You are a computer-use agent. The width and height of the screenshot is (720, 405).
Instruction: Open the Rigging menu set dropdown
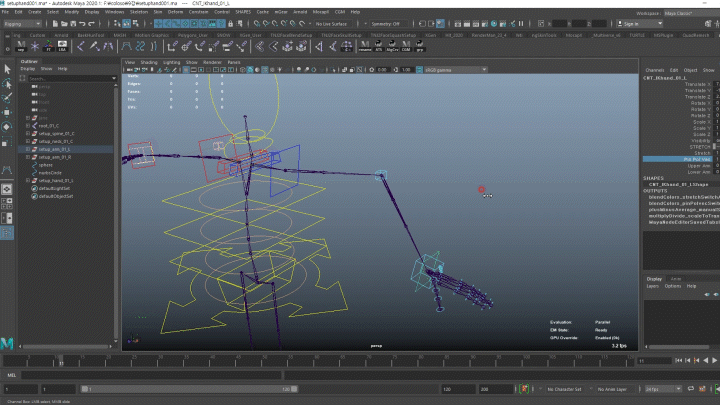click(x=22, y=23)
